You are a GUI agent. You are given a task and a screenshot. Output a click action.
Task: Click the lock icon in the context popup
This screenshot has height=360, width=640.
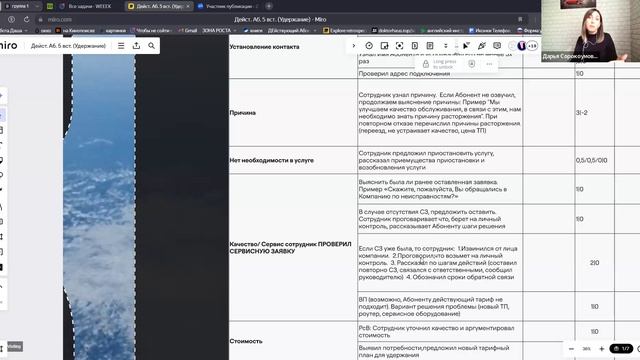pyautogui.click(x=426, y=64)
